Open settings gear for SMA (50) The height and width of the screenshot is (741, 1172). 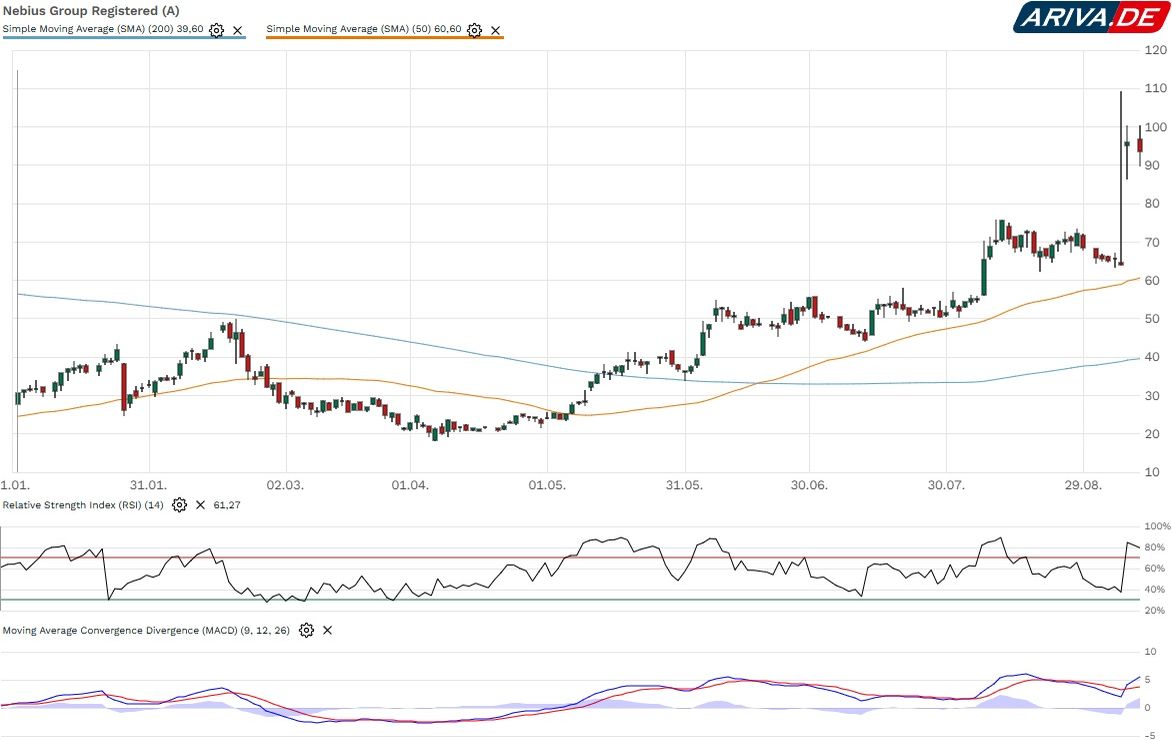coord(475,30)
